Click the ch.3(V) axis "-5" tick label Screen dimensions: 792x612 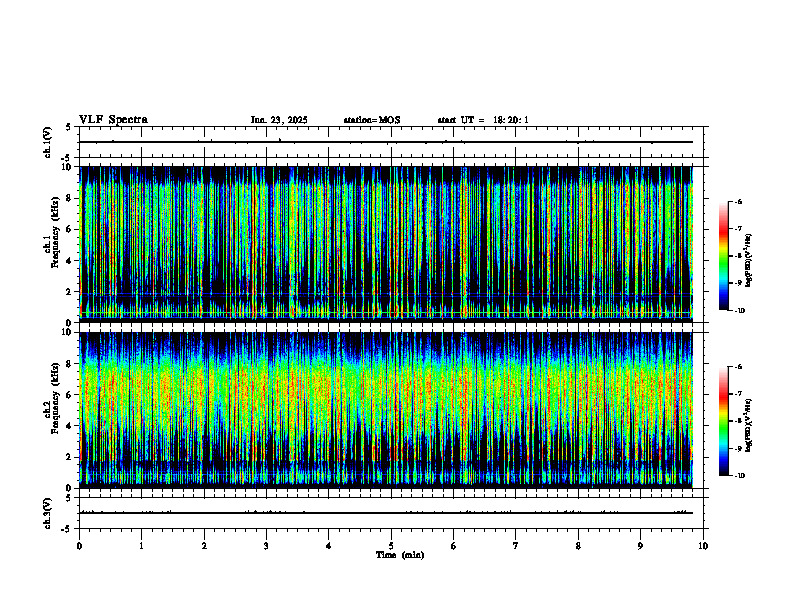[66, 529]
